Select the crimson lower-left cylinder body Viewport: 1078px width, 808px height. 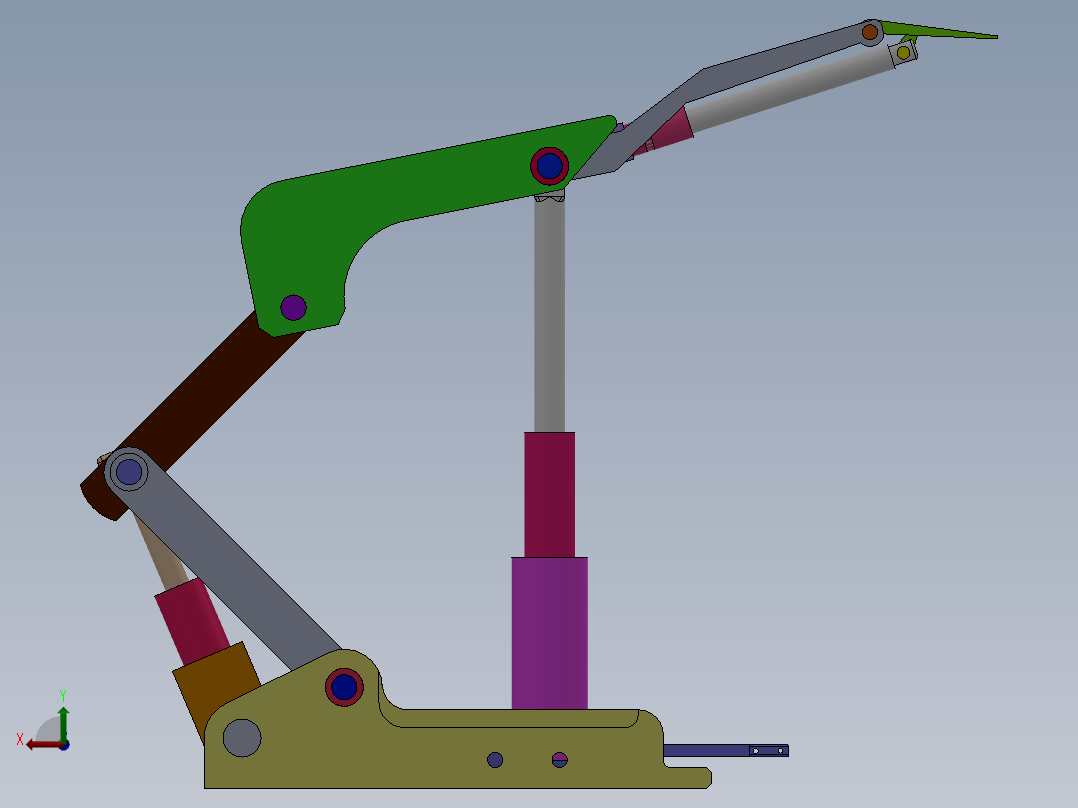[192, 622]
